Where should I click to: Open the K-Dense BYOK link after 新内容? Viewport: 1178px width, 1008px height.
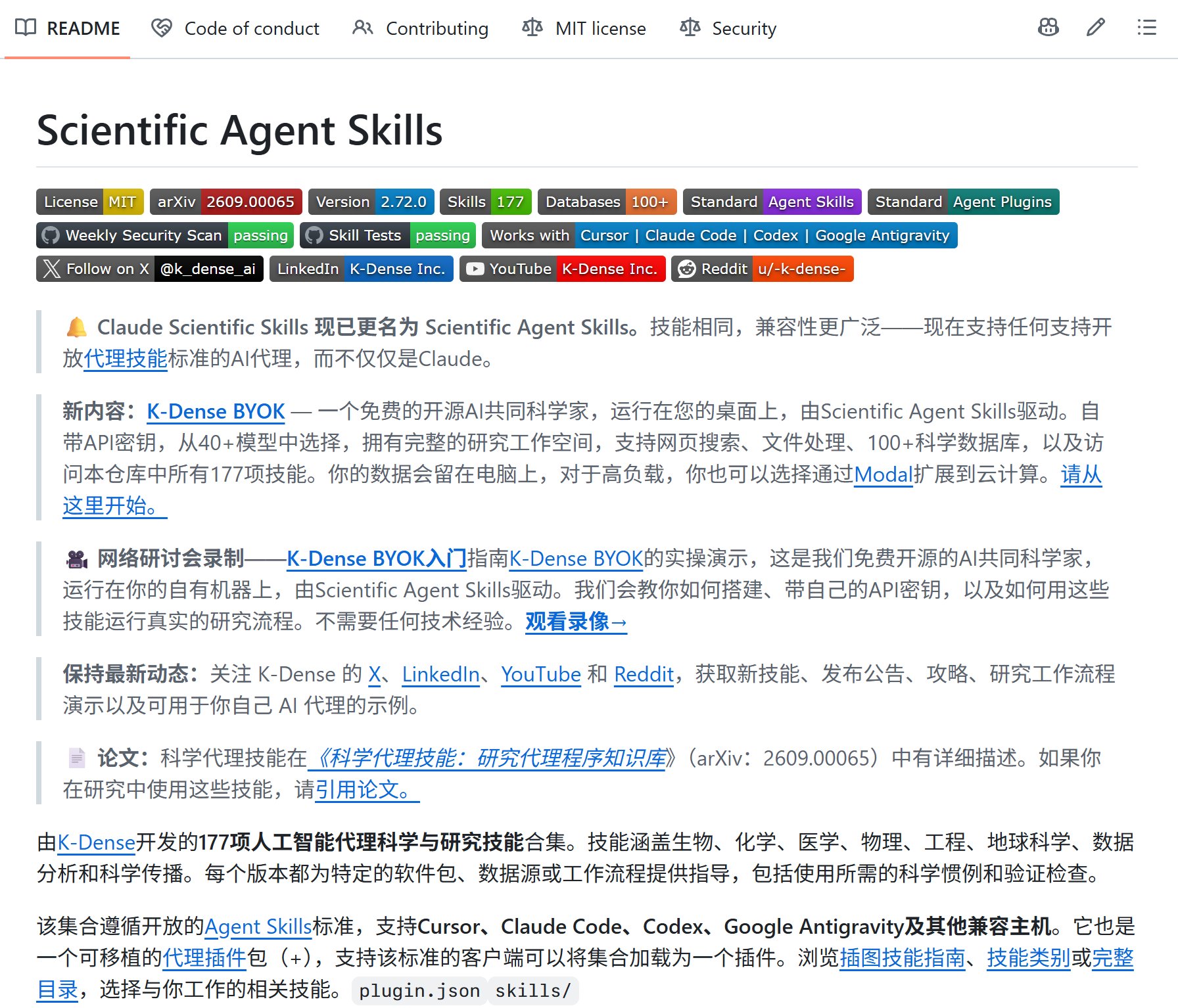(x=216, y=411)
